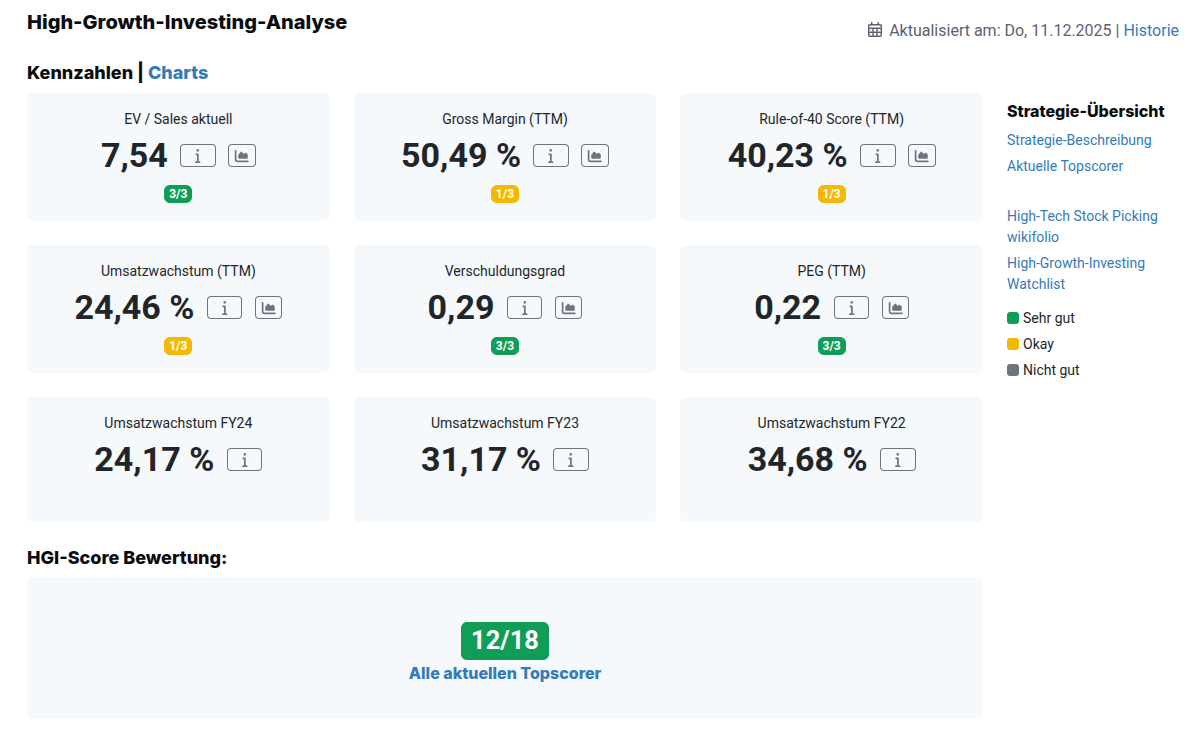The image size is (1199, 732).
Task: Click info icon beside Rule-of-40 Score
Action: (877, 155)
